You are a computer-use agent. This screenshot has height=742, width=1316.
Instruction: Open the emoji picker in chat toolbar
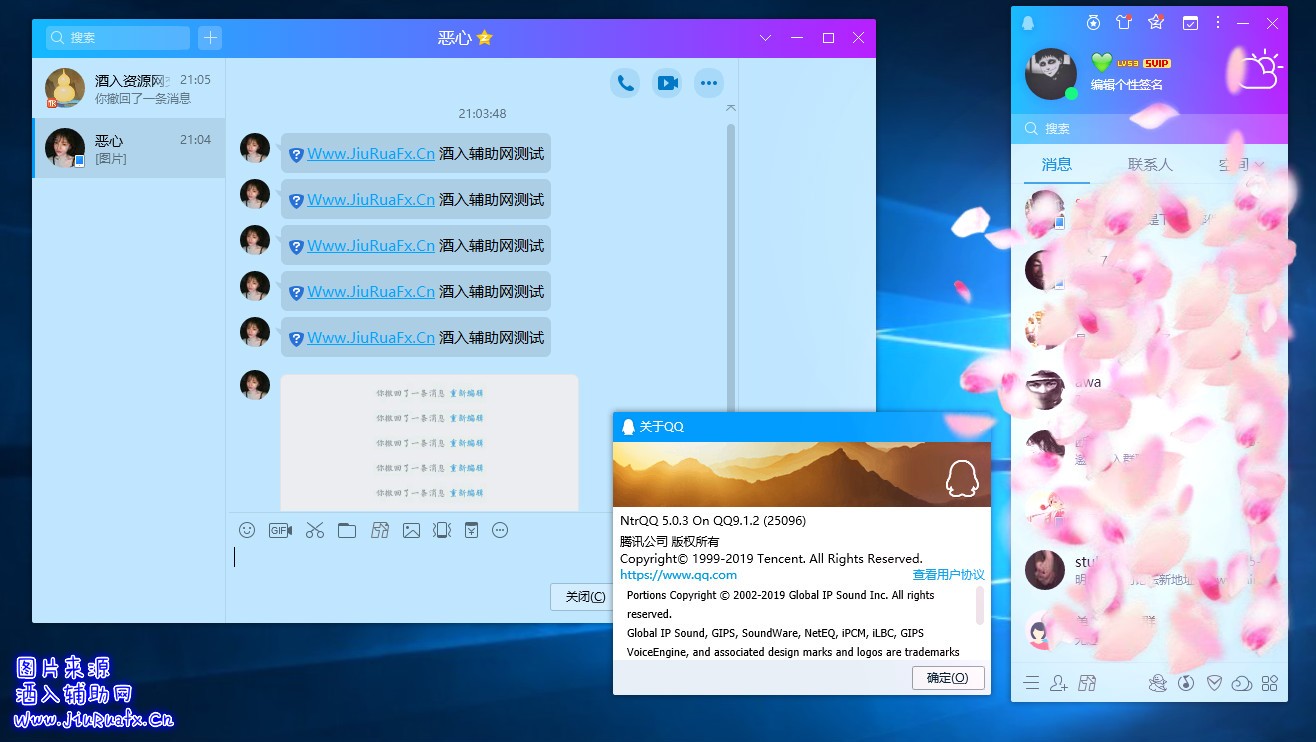click(x=247, y=530)
